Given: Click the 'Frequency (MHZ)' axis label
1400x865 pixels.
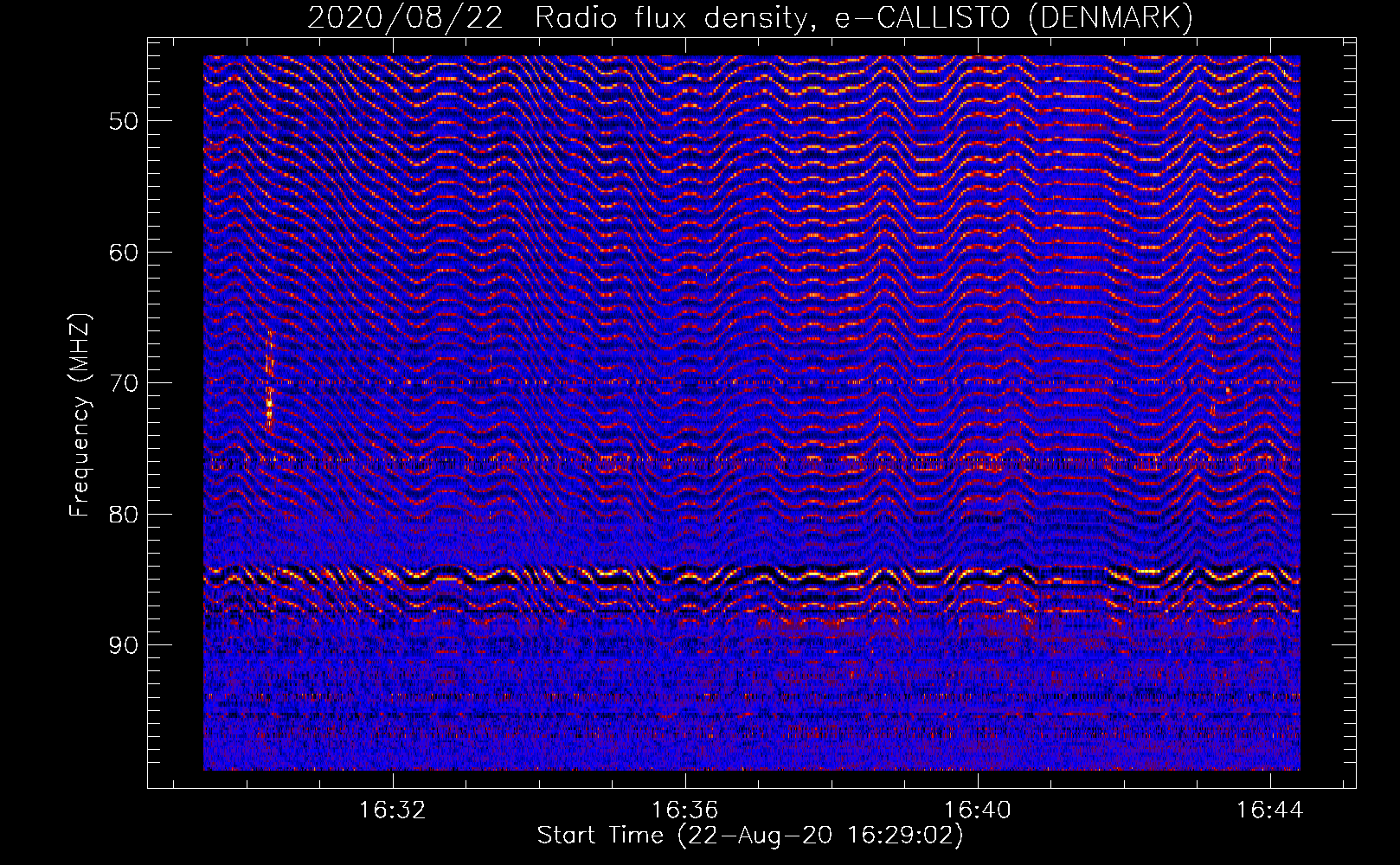Looking at the screenshot, I should pos(79,415).
